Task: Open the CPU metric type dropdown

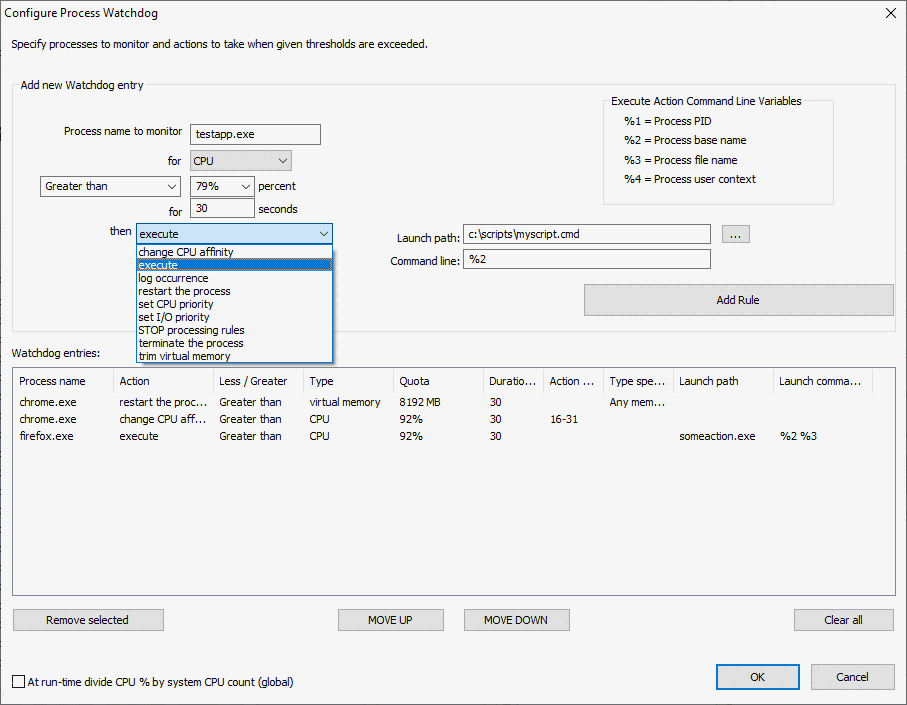Action: pyautogui.click(x=240, y=161)
